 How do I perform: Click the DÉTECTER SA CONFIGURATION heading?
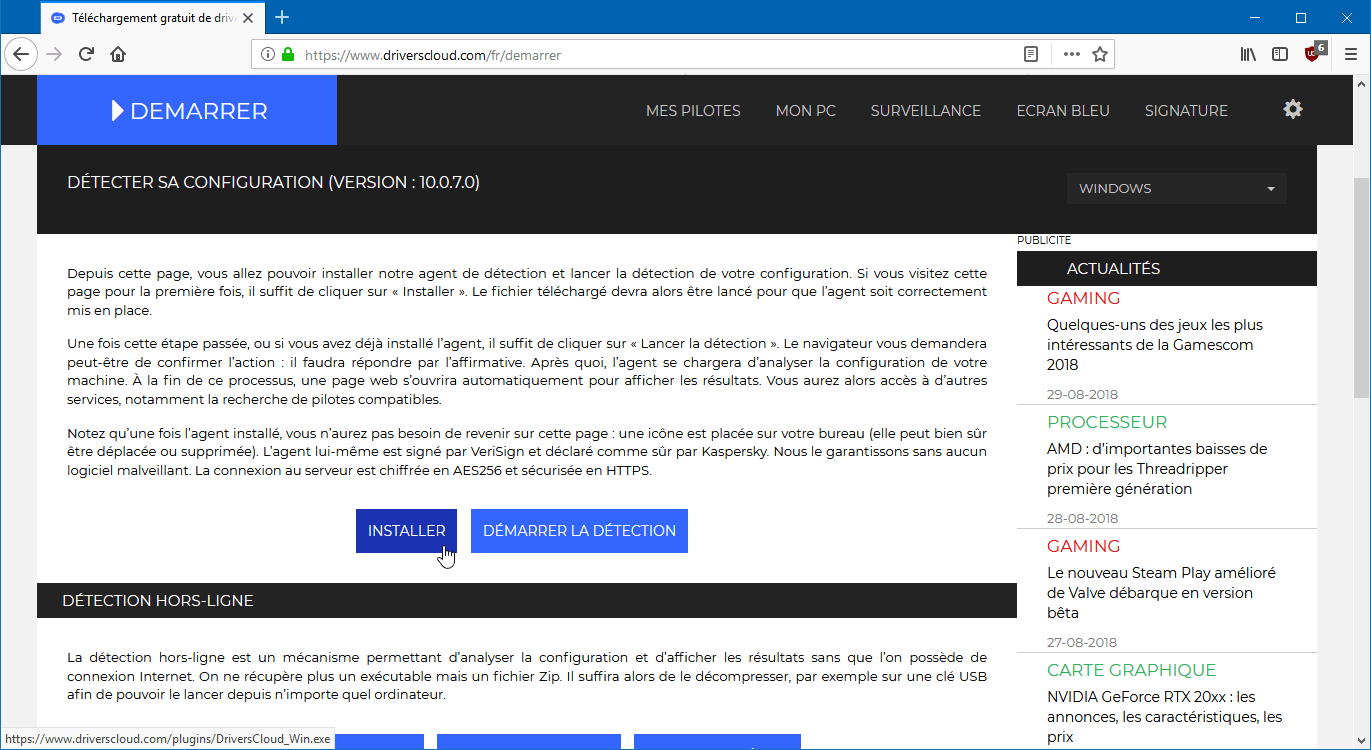tap(273, 183)
